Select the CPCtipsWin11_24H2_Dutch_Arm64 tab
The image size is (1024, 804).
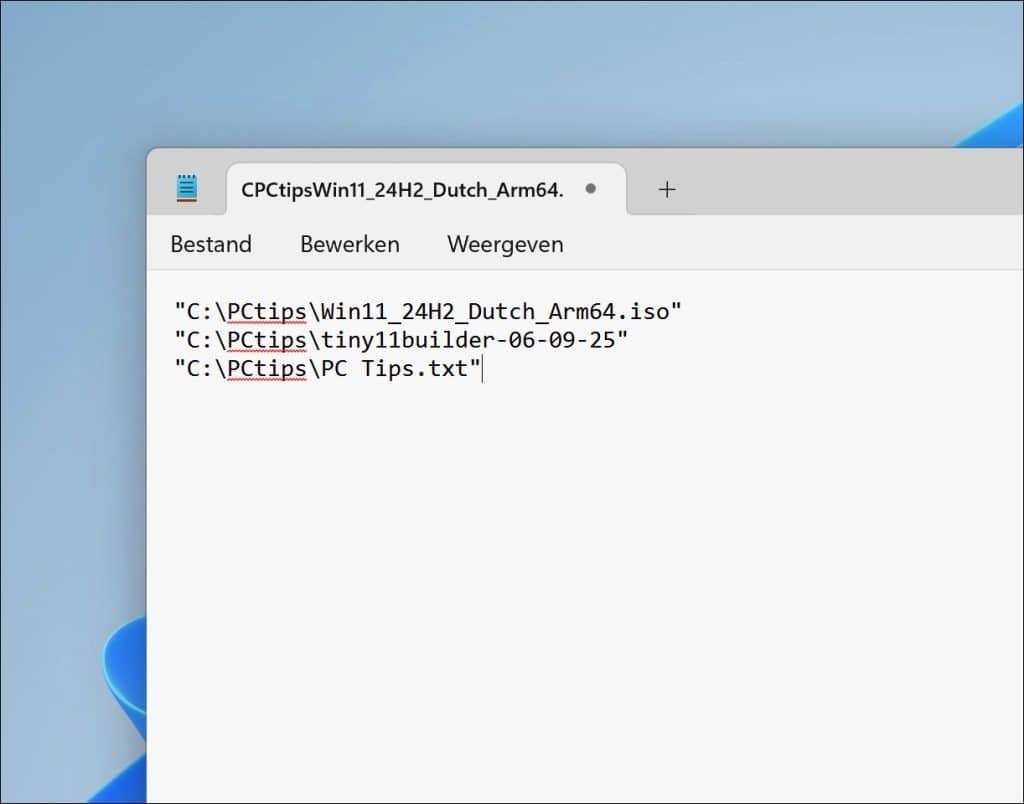(x=426, y=189)
